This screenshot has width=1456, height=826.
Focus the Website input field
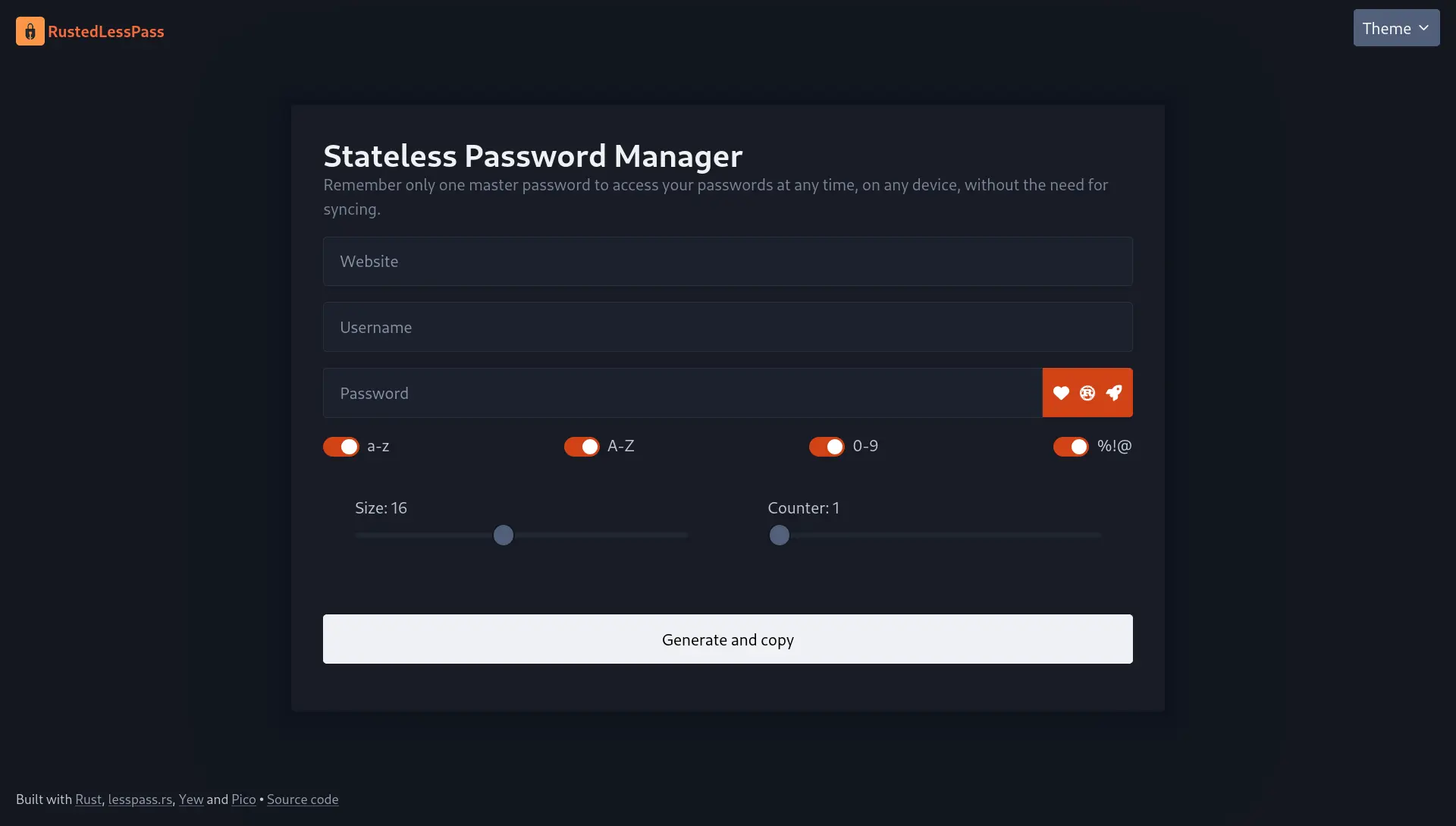pos(728,262)
